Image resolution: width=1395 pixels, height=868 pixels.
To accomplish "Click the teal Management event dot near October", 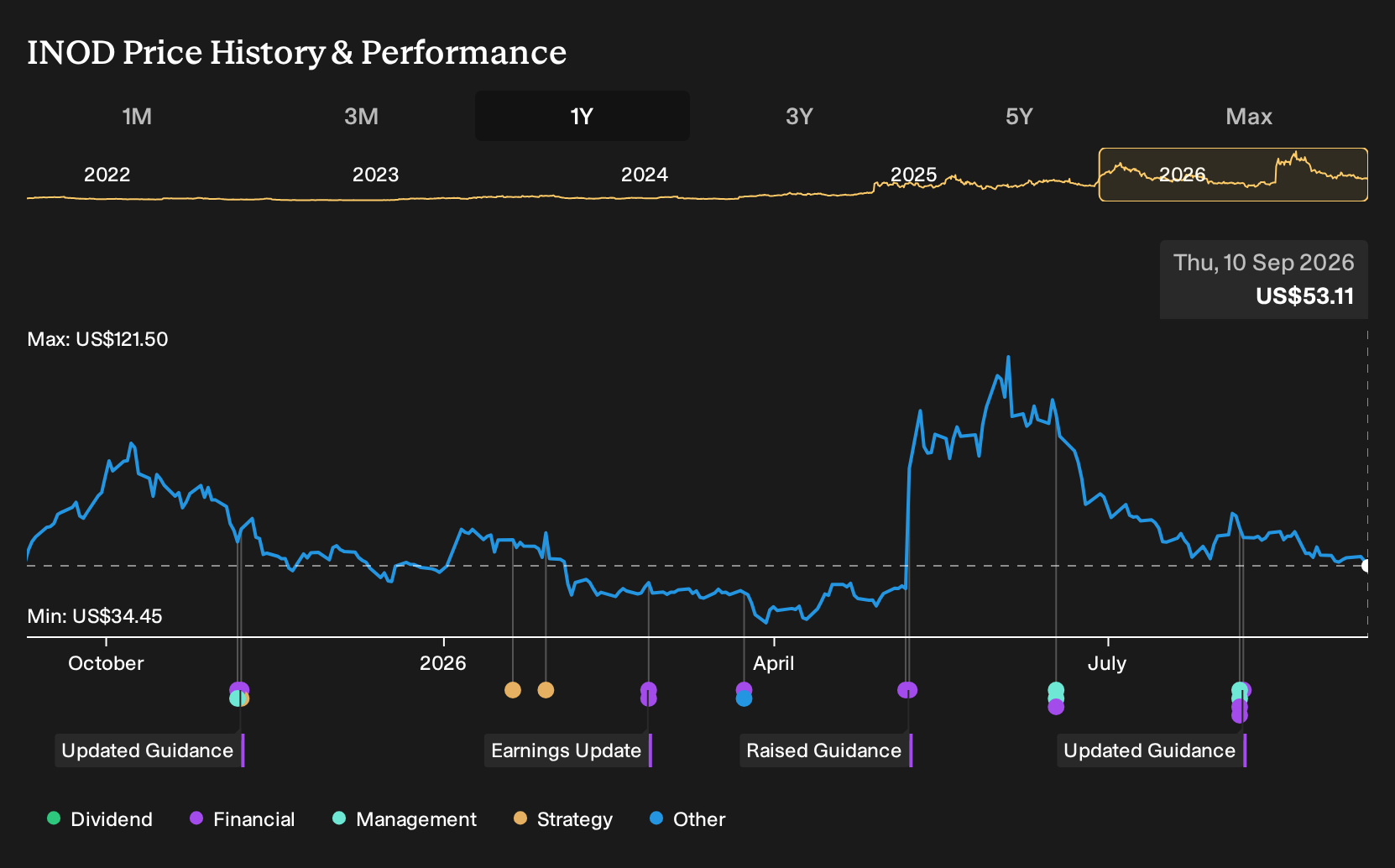I will click(236, 698).
